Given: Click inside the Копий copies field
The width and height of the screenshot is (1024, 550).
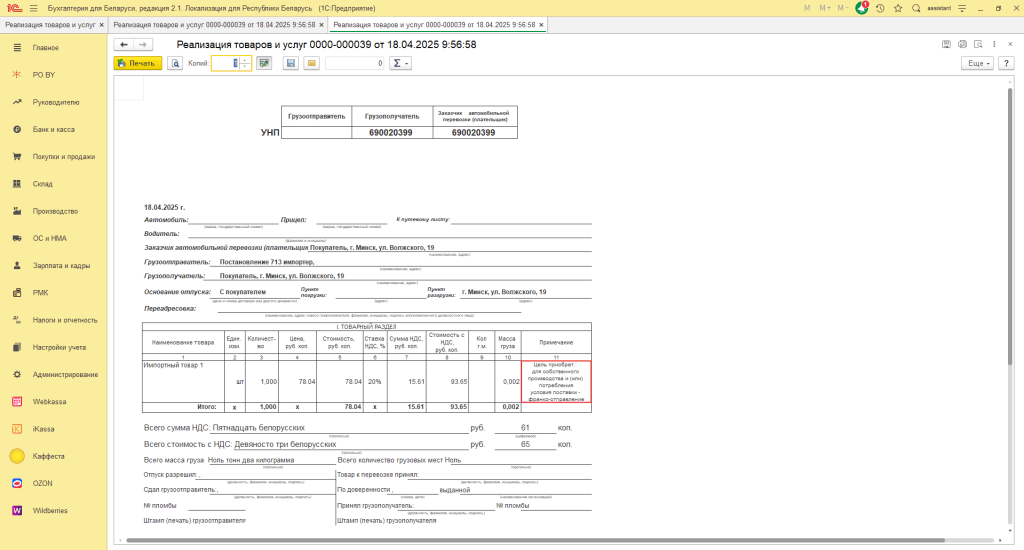Looking at the screenshot, I should (226, 63).
